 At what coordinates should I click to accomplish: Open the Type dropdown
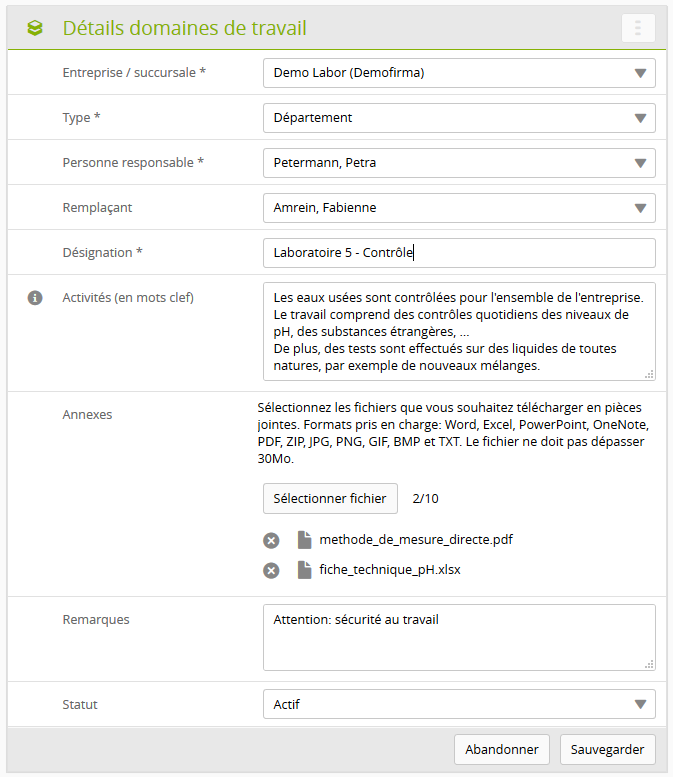point(459,118)
